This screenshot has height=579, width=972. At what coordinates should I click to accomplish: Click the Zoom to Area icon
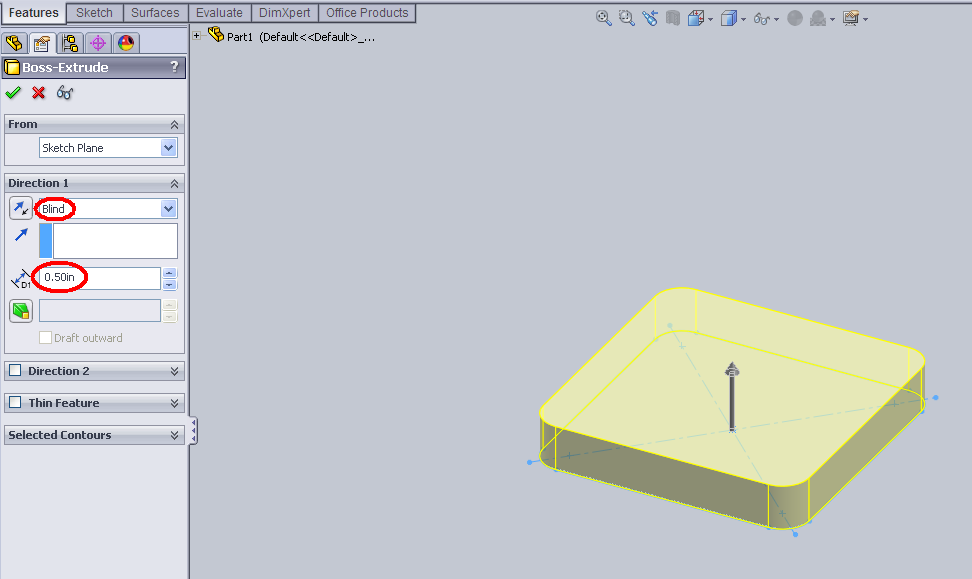(x=627, y=18)
